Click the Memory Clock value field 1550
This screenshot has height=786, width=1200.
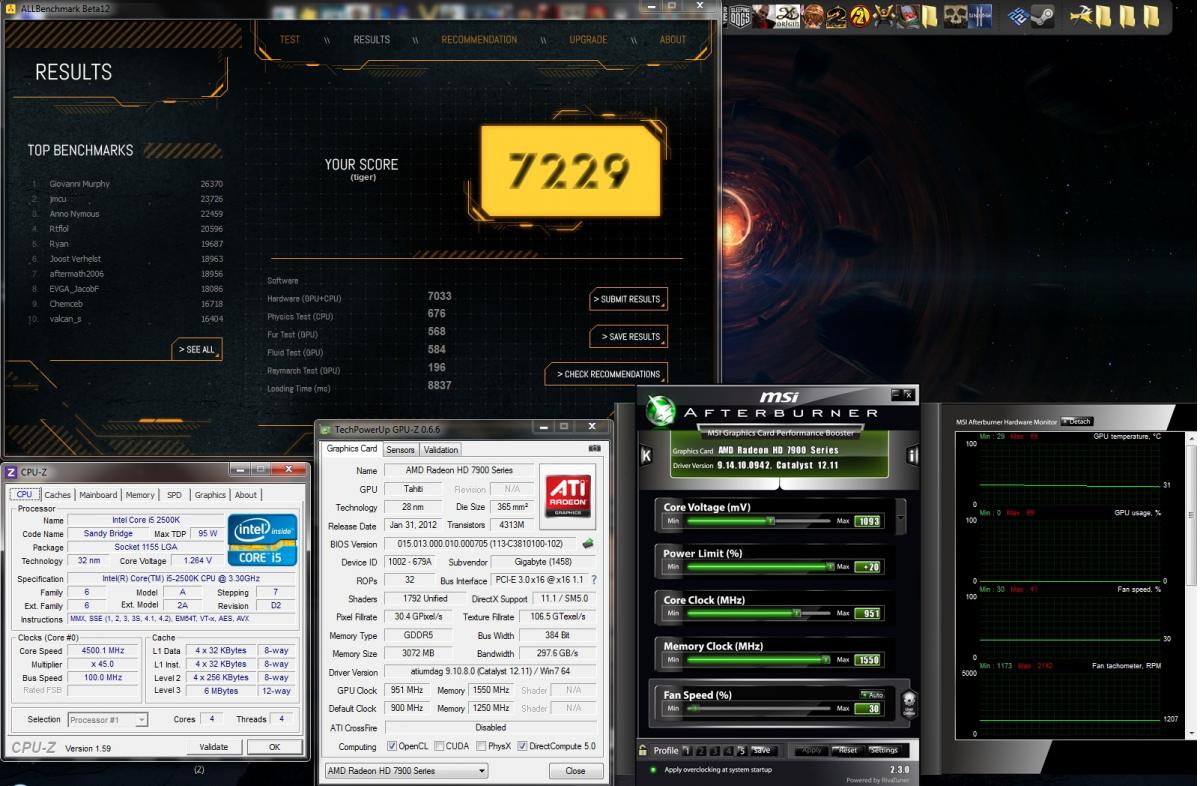[x=865, y=660]
